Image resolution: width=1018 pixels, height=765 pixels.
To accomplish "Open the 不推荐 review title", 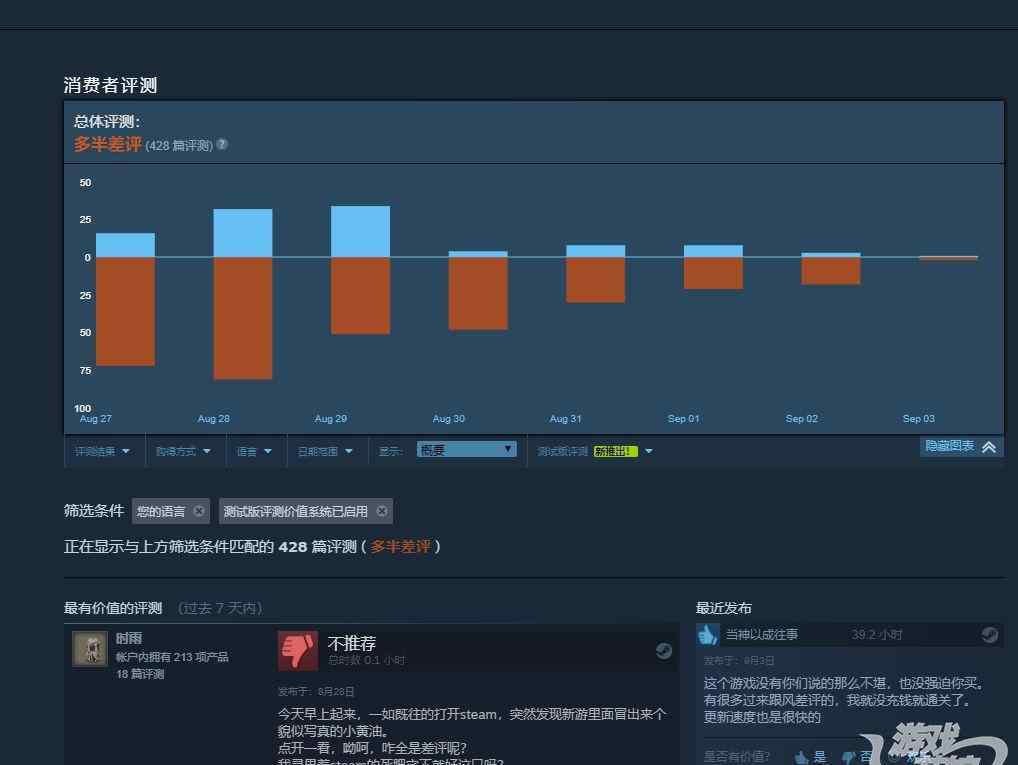I will pyautogui.click(x=352, y=643).
